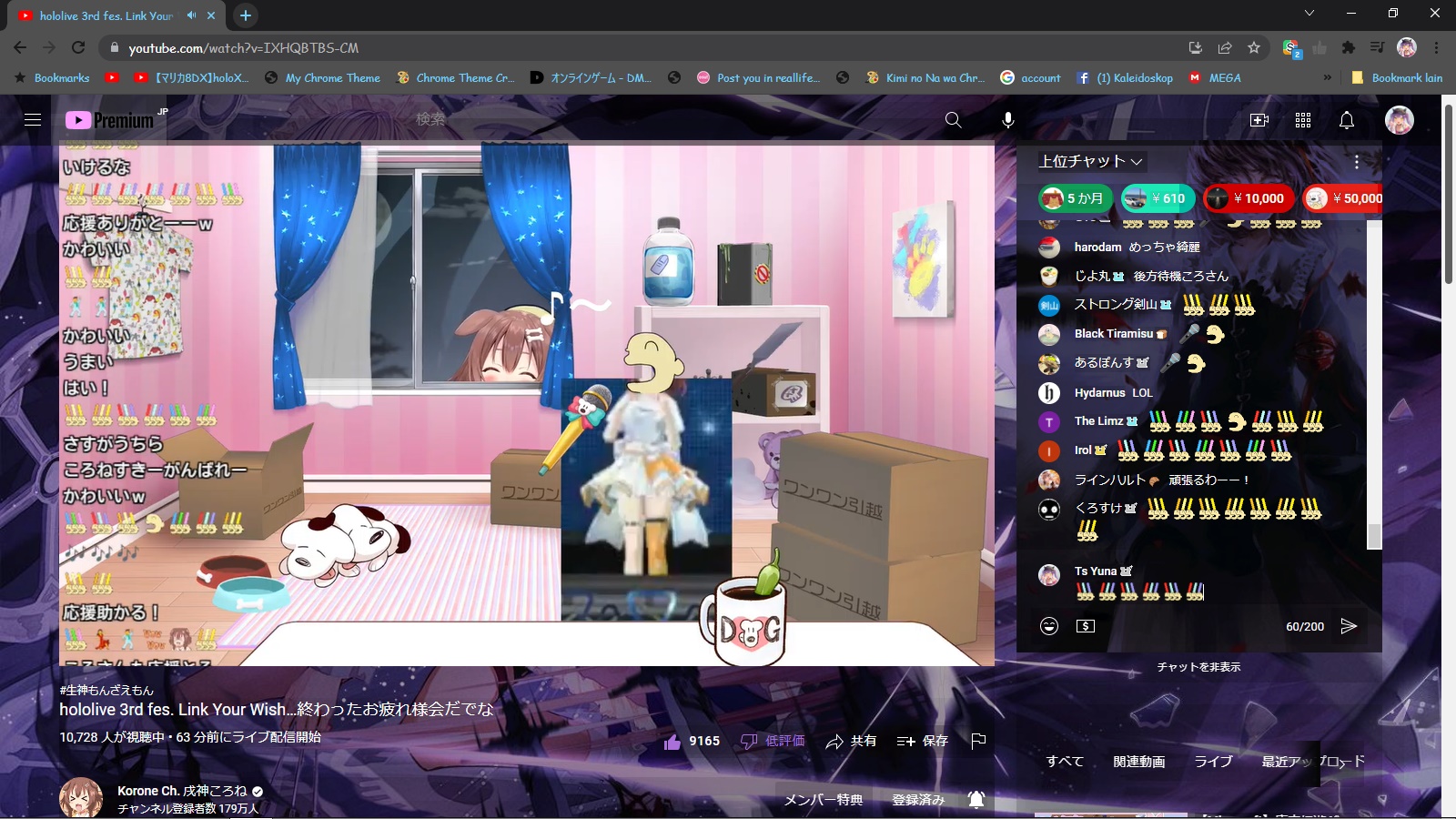Screen dimensions: 1456x819
Task: Bookmark this page with star icon
Action: pyautogui.click(x=1254, y=47)
